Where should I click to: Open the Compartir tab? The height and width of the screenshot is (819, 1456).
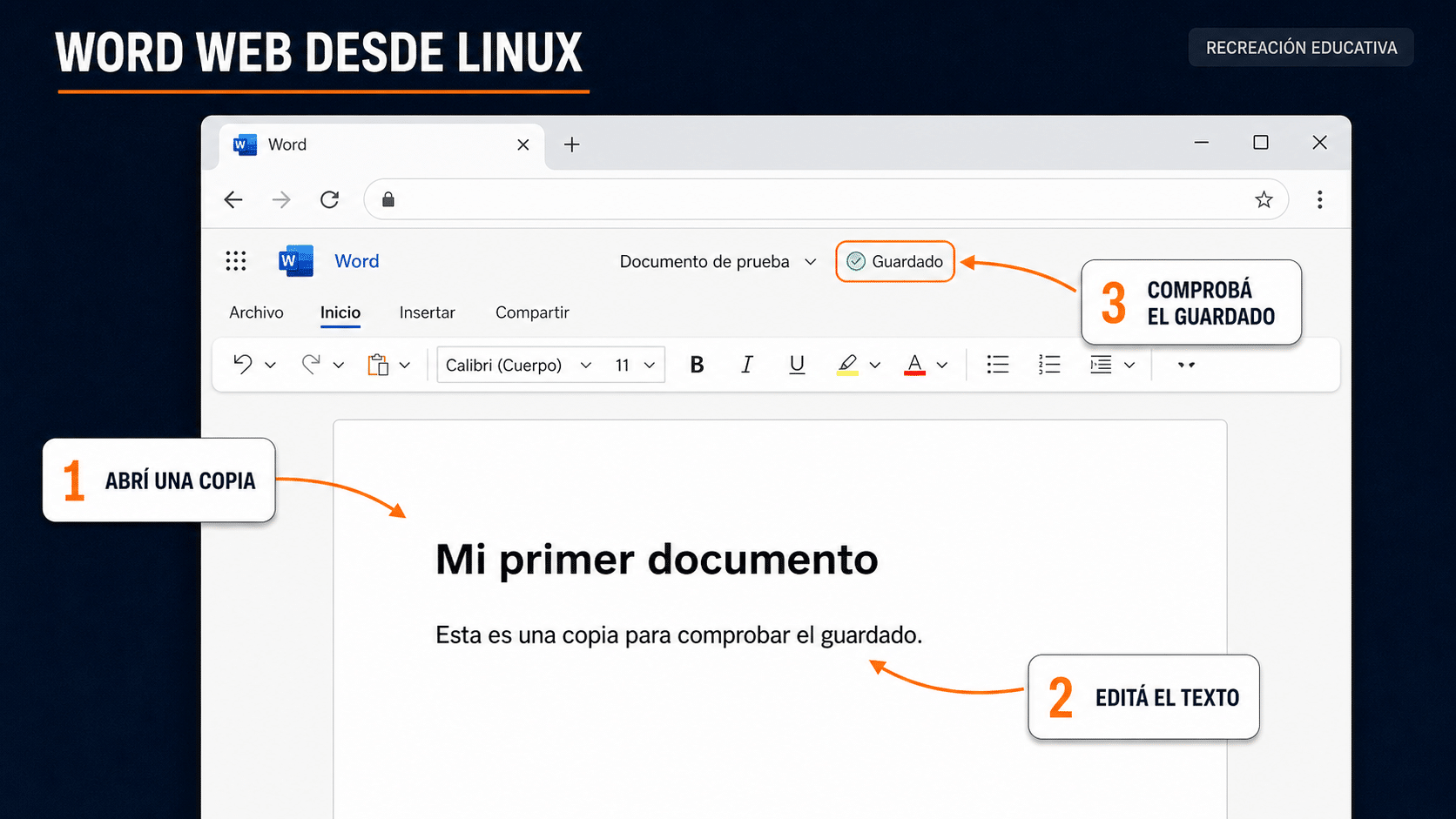click(x=532, y=312)
